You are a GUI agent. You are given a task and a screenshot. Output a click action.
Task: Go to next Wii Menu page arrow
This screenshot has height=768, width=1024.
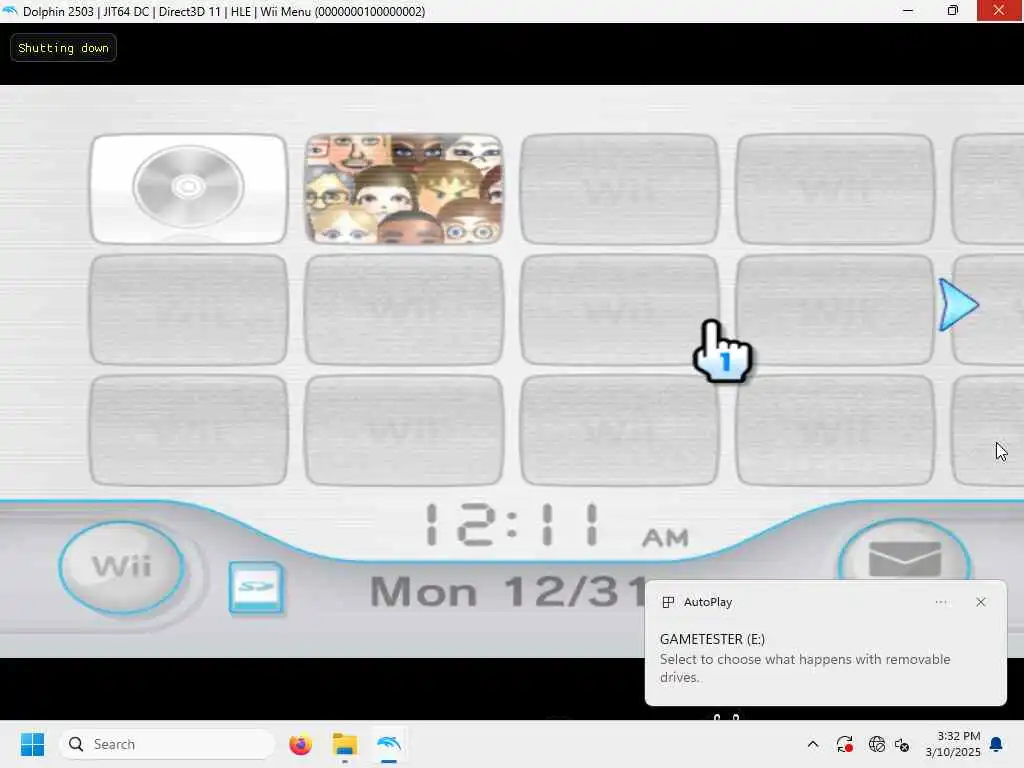(958, 304)
